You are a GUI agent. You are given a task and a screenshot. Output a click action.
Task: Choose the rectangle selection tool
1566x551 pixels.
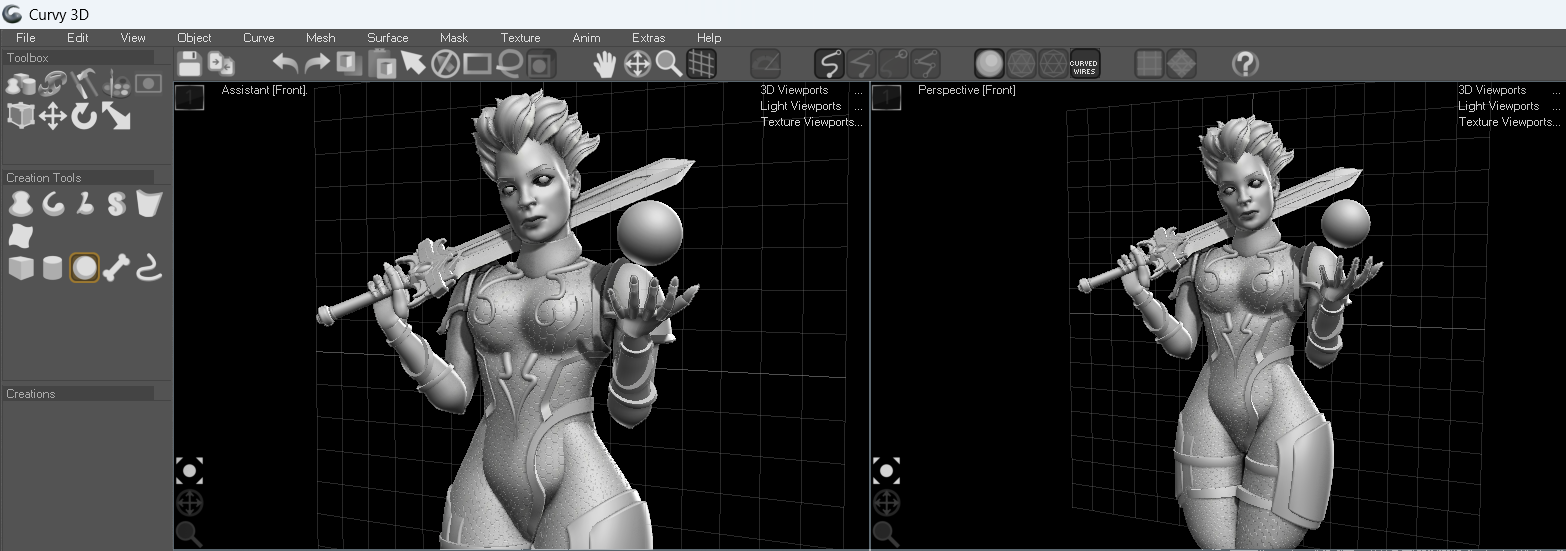[477, 64]
